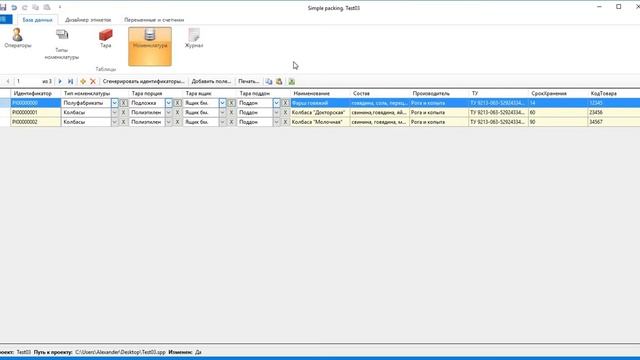
Task: Expand Поддон dropdown in PI00000000 row
Action: tap(276, 103)
